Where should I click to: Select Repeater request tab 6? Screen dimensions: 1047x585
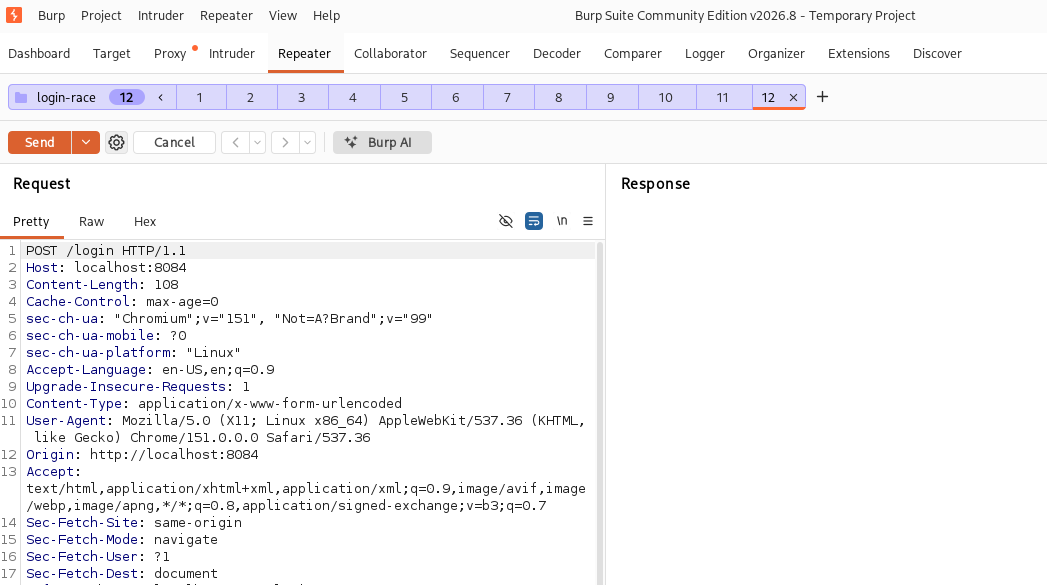click(456, 98)
